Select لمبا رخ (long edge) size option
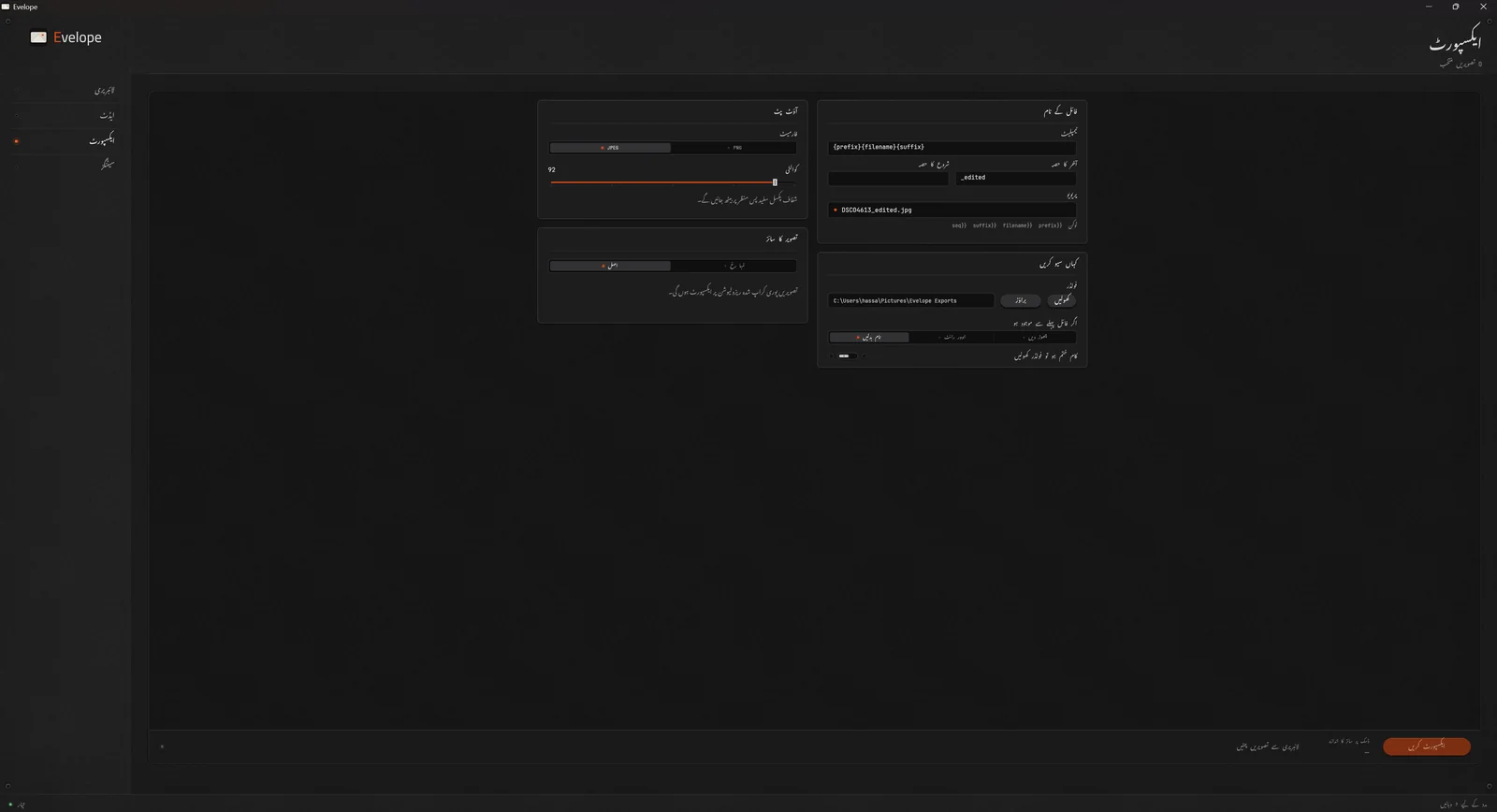Screen dimensions: 1497x812 [x=734, y=266]
